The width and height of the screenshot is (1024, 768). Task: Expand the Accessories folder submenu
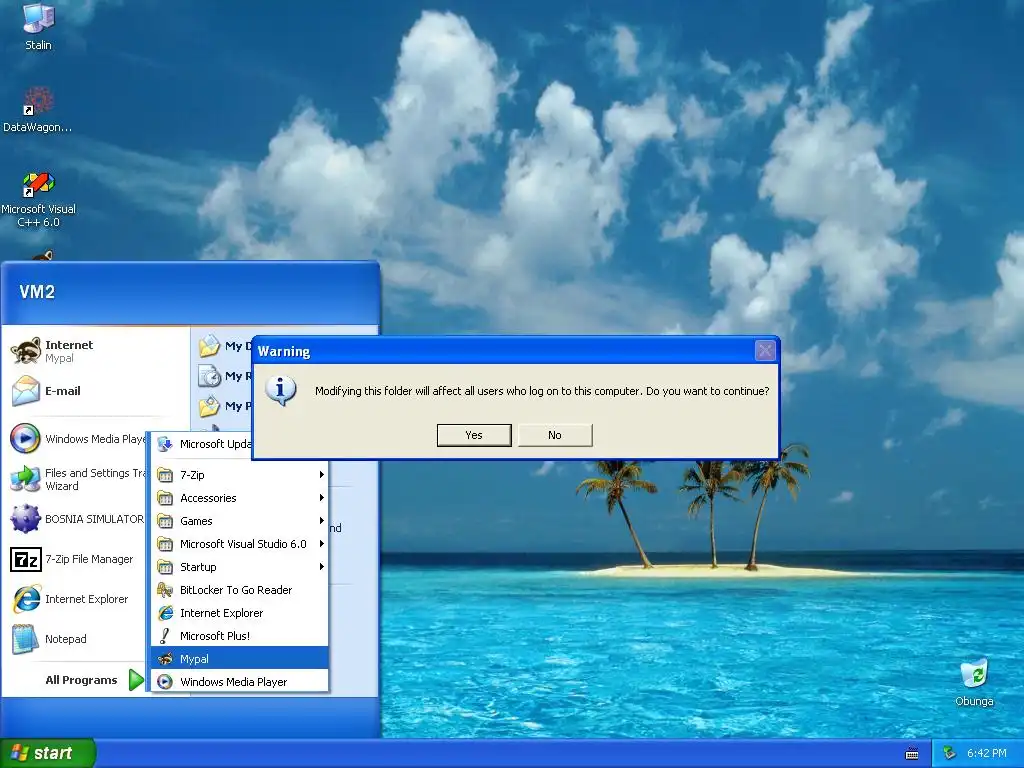tap(239, 498)
